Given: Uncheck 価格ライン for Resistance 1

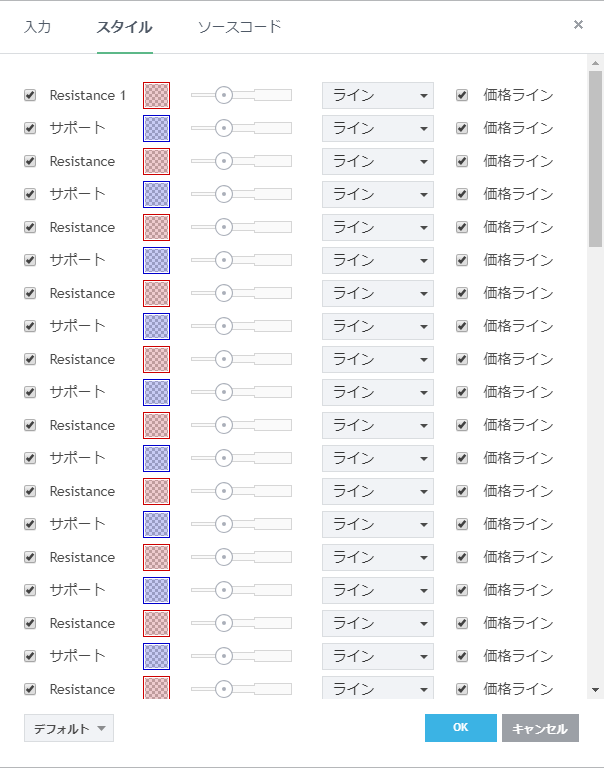Looking at the screenshot, I should pos(462,96).
